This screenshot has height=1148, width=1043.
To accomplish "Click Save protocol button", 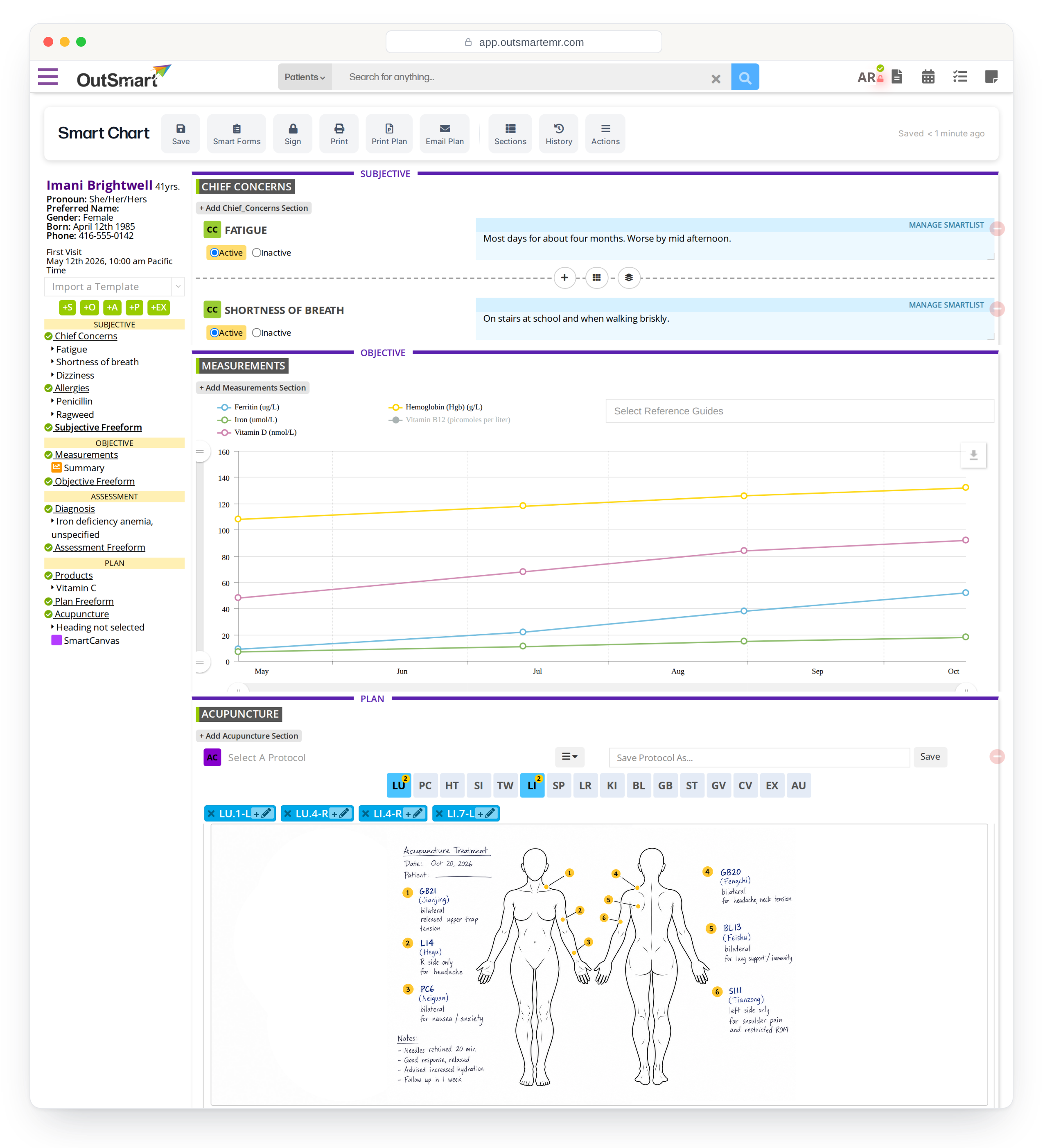I will [930, 757].
